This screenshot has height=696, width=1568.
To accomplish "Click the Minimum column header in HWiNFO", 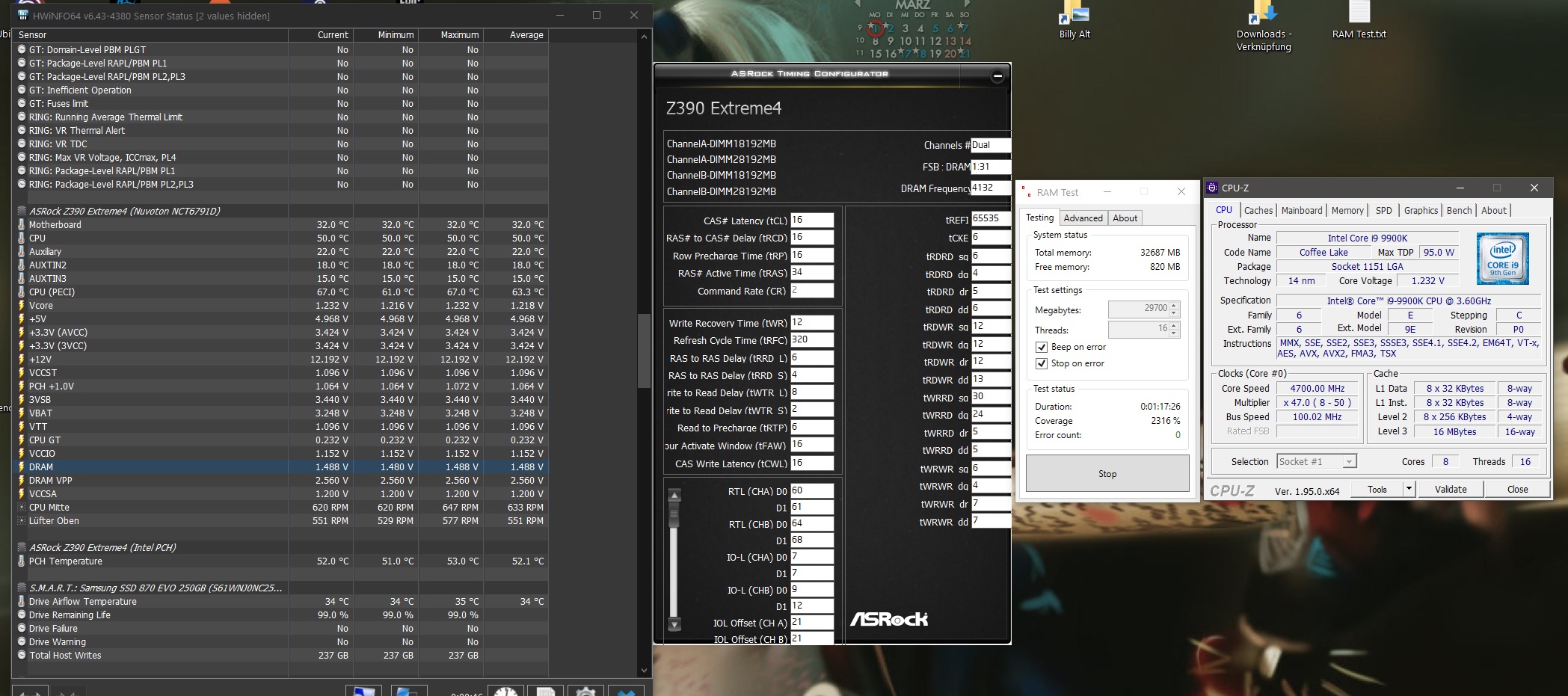I will 386,35.
